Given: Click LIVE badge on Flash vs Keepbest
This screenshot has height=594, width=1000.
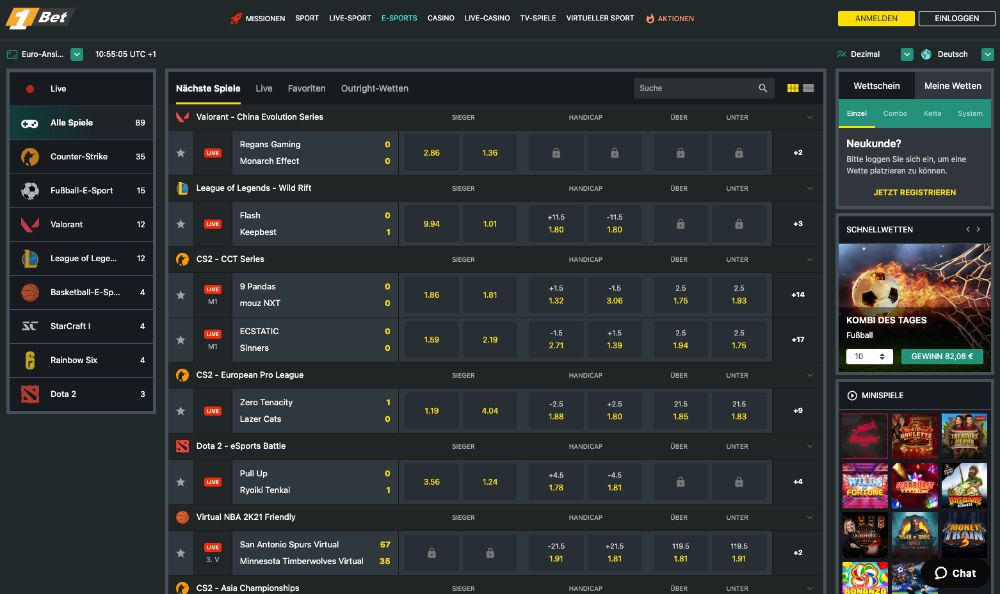Looking at the screenshot, I should 212,224.
